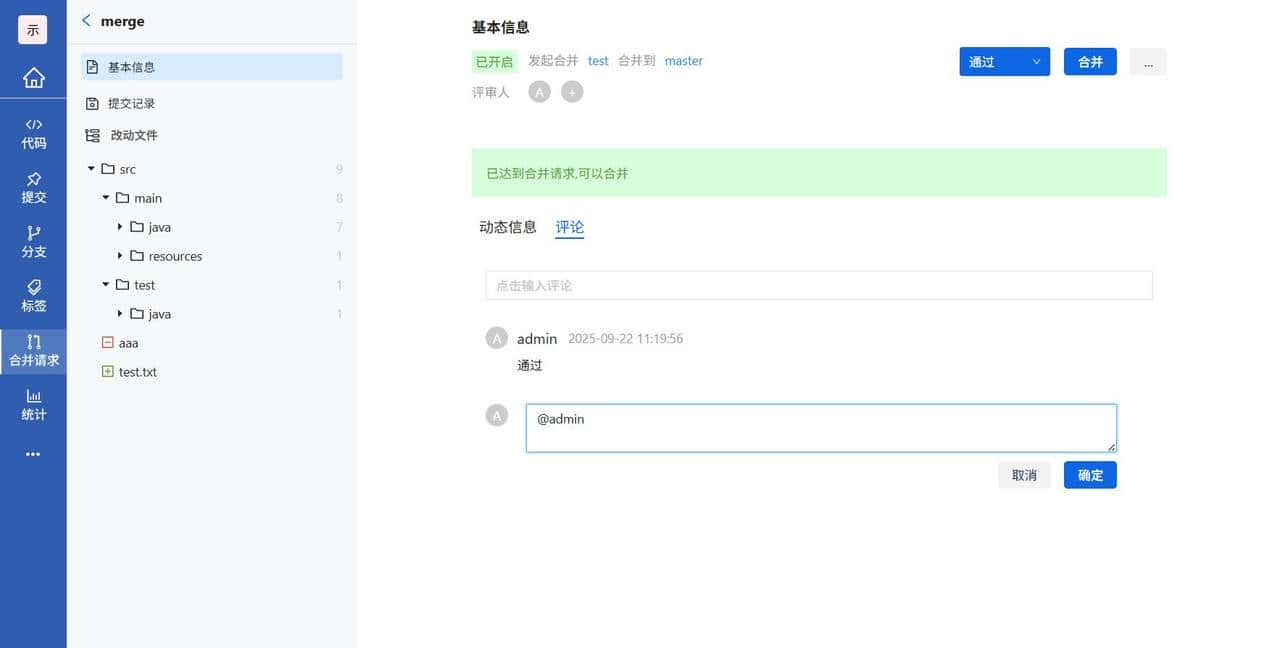Click the 合并 merge button

(1090, 61)
